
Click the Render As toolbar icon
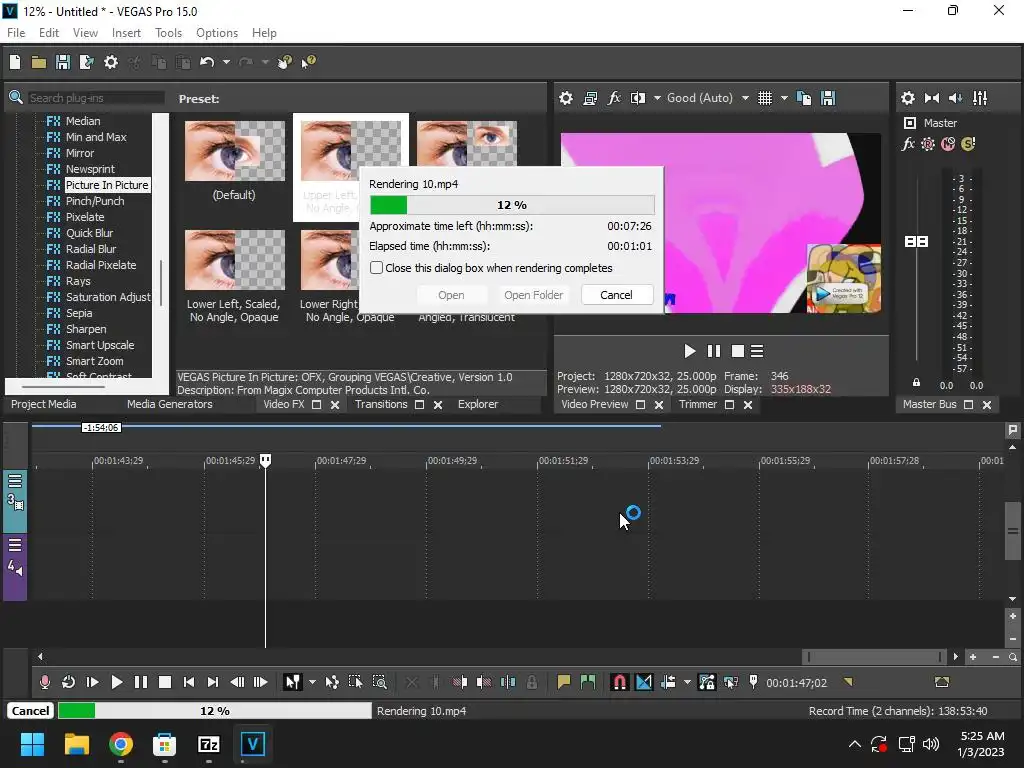86,62
